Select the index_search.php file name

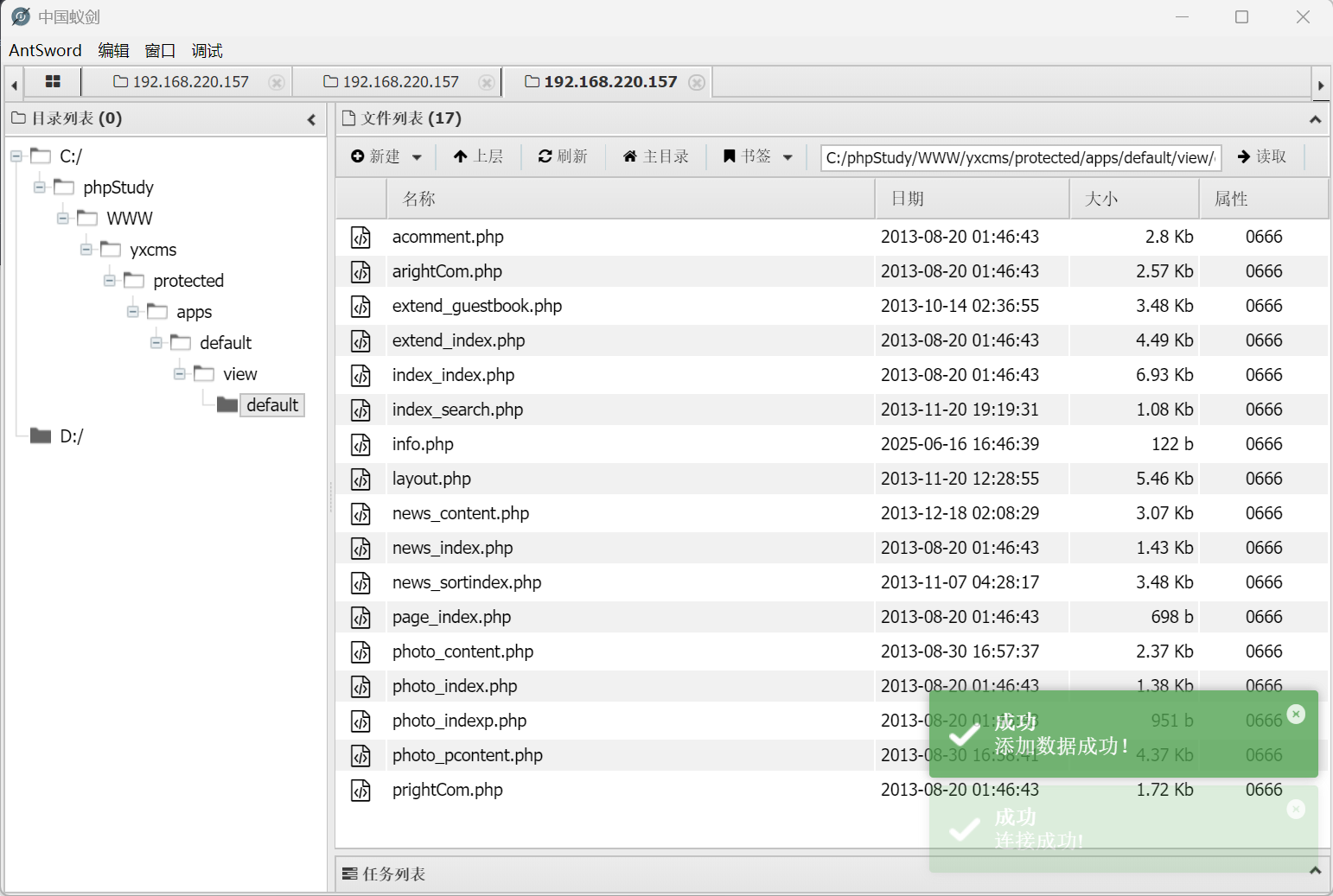coord(457,410)
